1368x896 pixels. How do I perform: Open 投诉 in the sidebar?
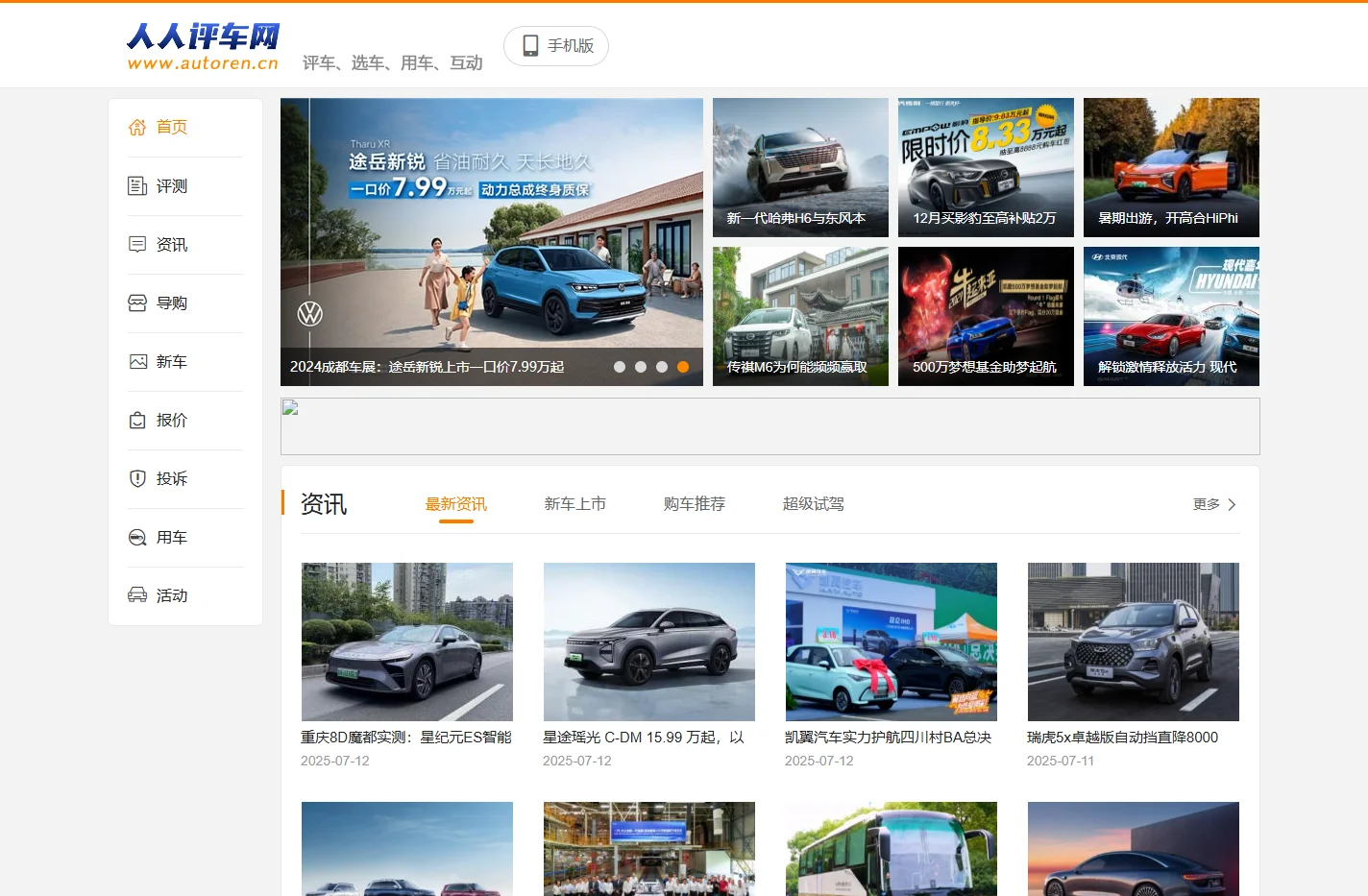(x=185, y=478)
